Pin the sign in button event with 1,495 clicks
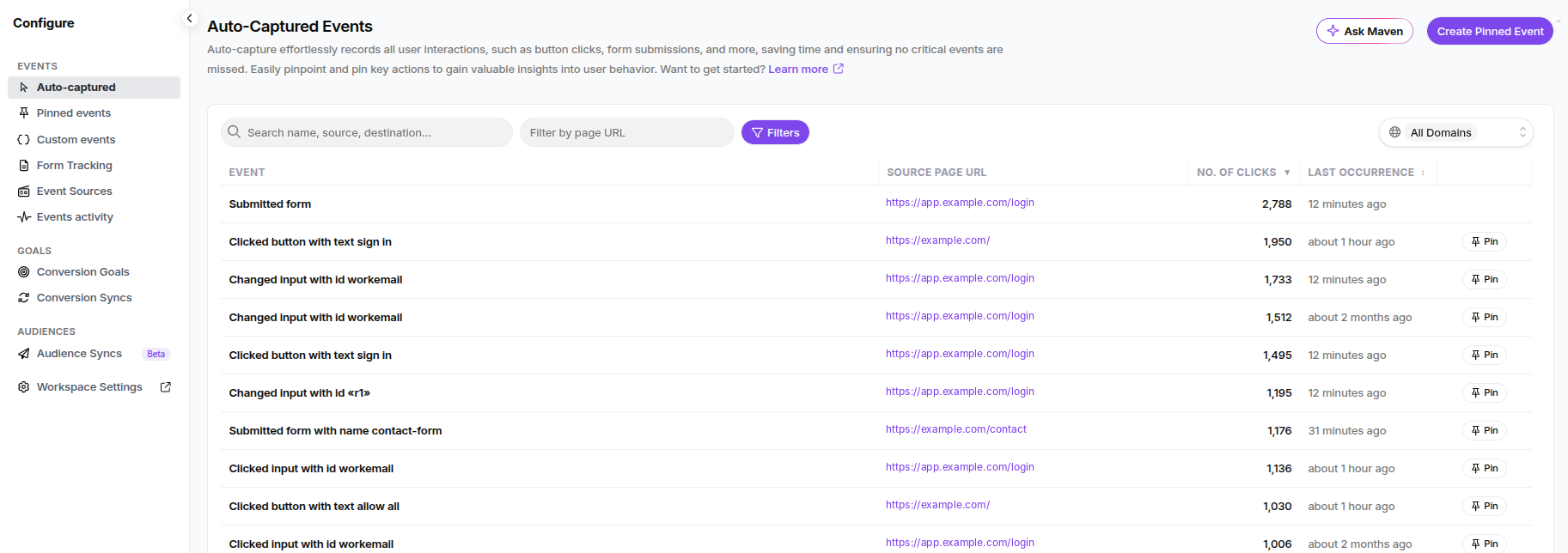Screen dimensions: 1568x553 click(x=1485, y=355)
